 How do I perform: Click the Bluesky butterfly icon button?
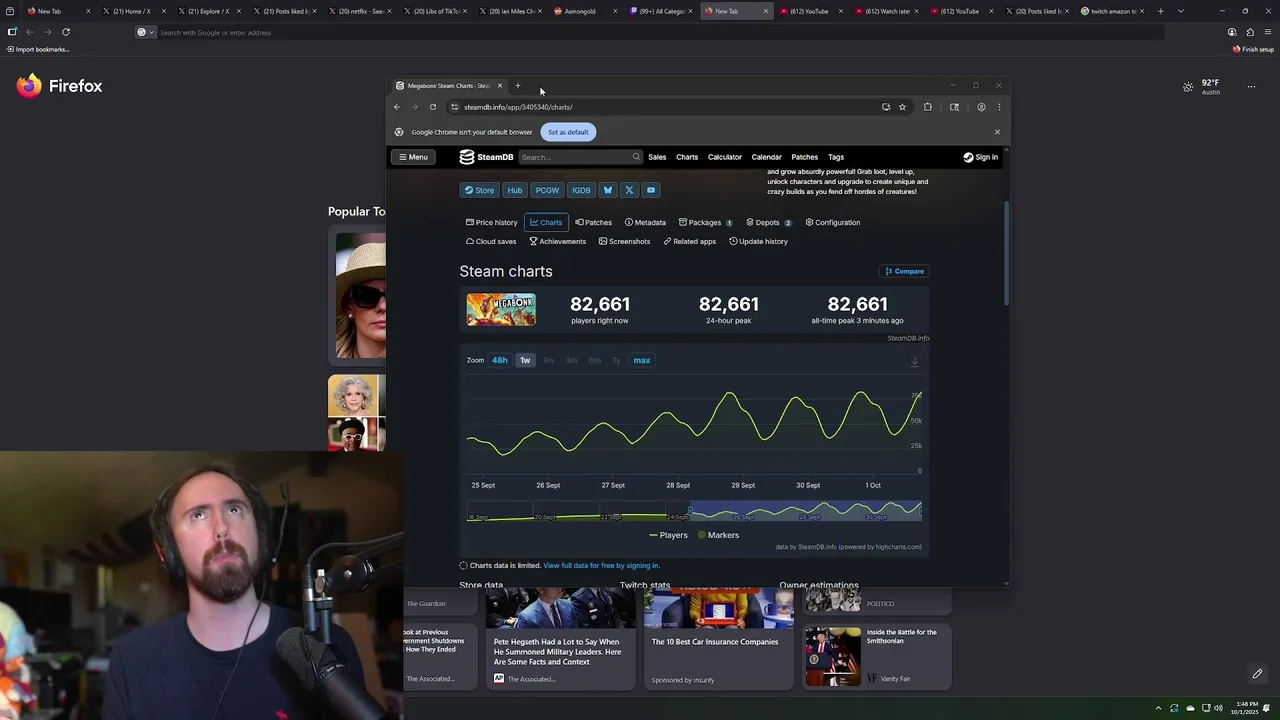(x=608, y=190)
